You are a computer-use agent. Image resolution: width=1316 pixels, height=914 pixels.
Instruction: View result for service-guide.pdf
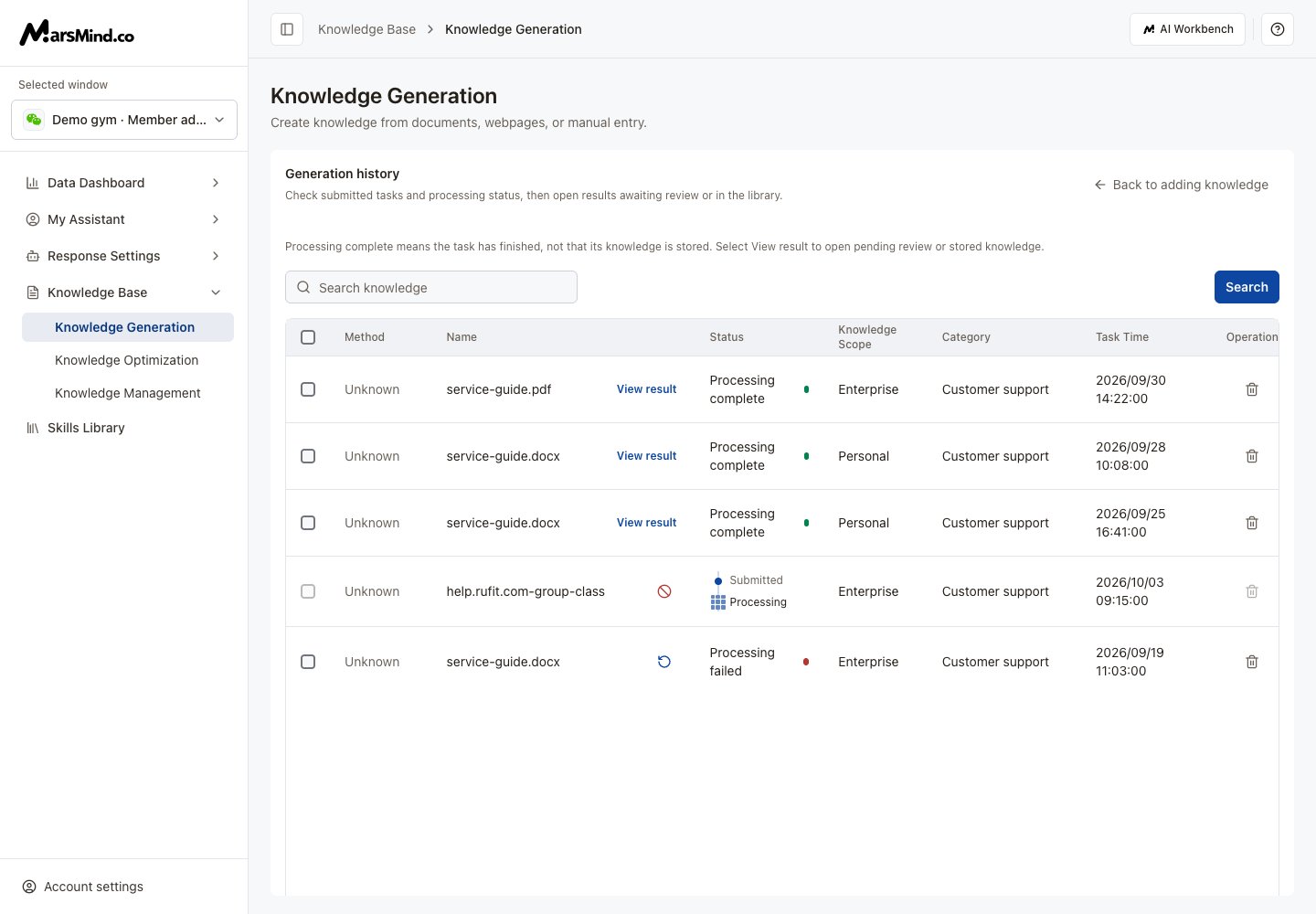(646, 389)
